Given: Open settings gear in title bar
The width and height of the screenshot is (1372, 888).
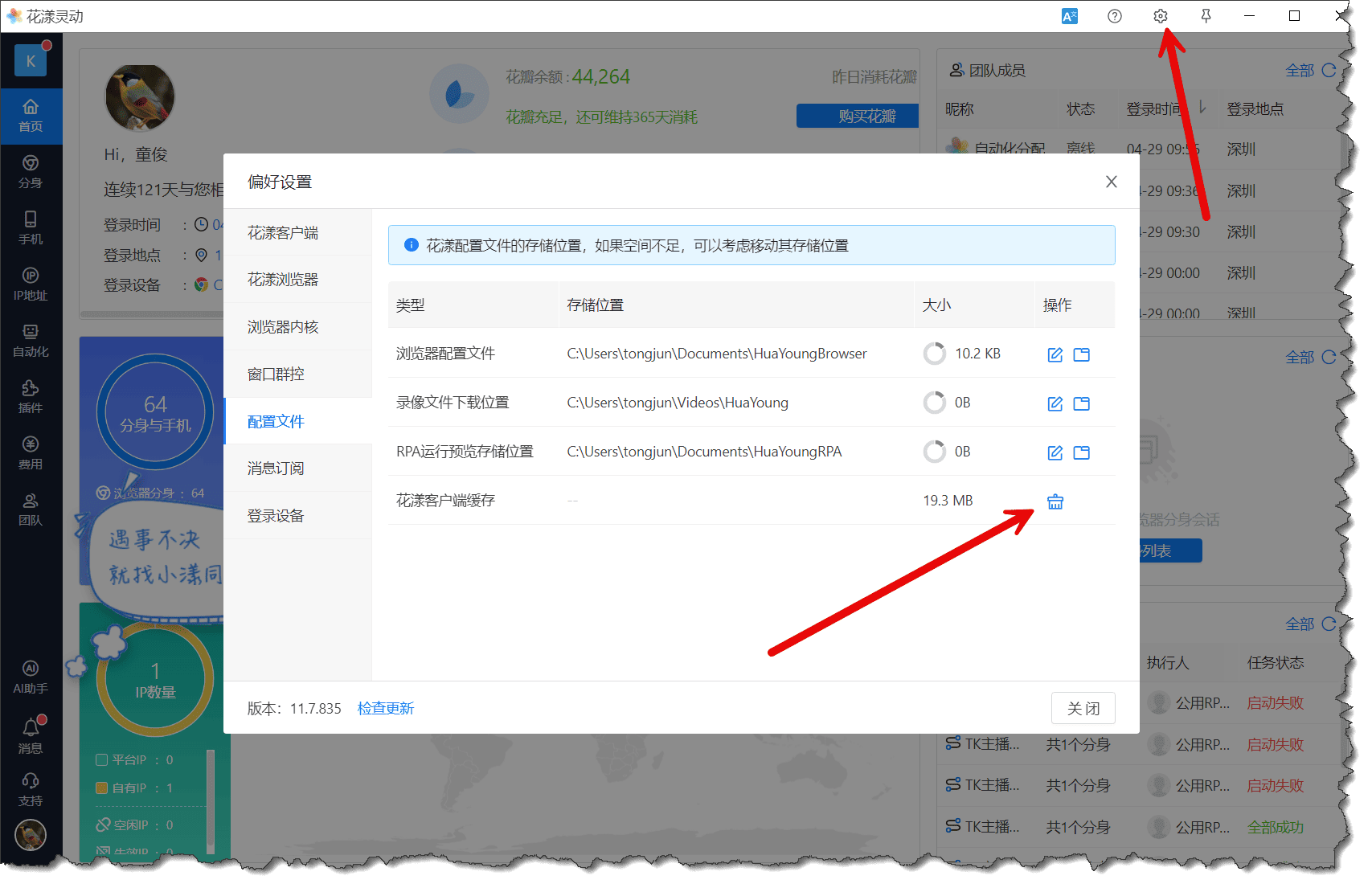Looking at the screenshot, I should point(1160,16).
